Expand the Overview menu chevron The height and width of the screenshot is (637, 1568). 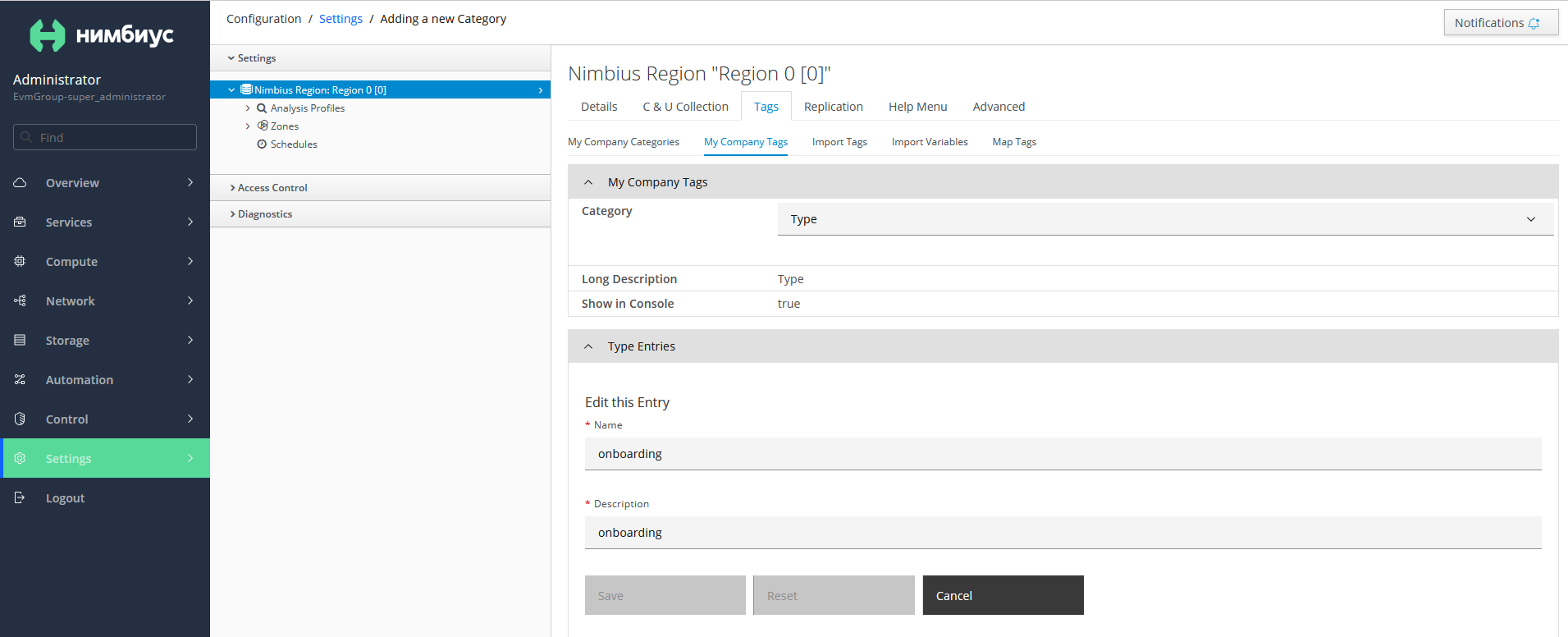(x=190, y=182)
